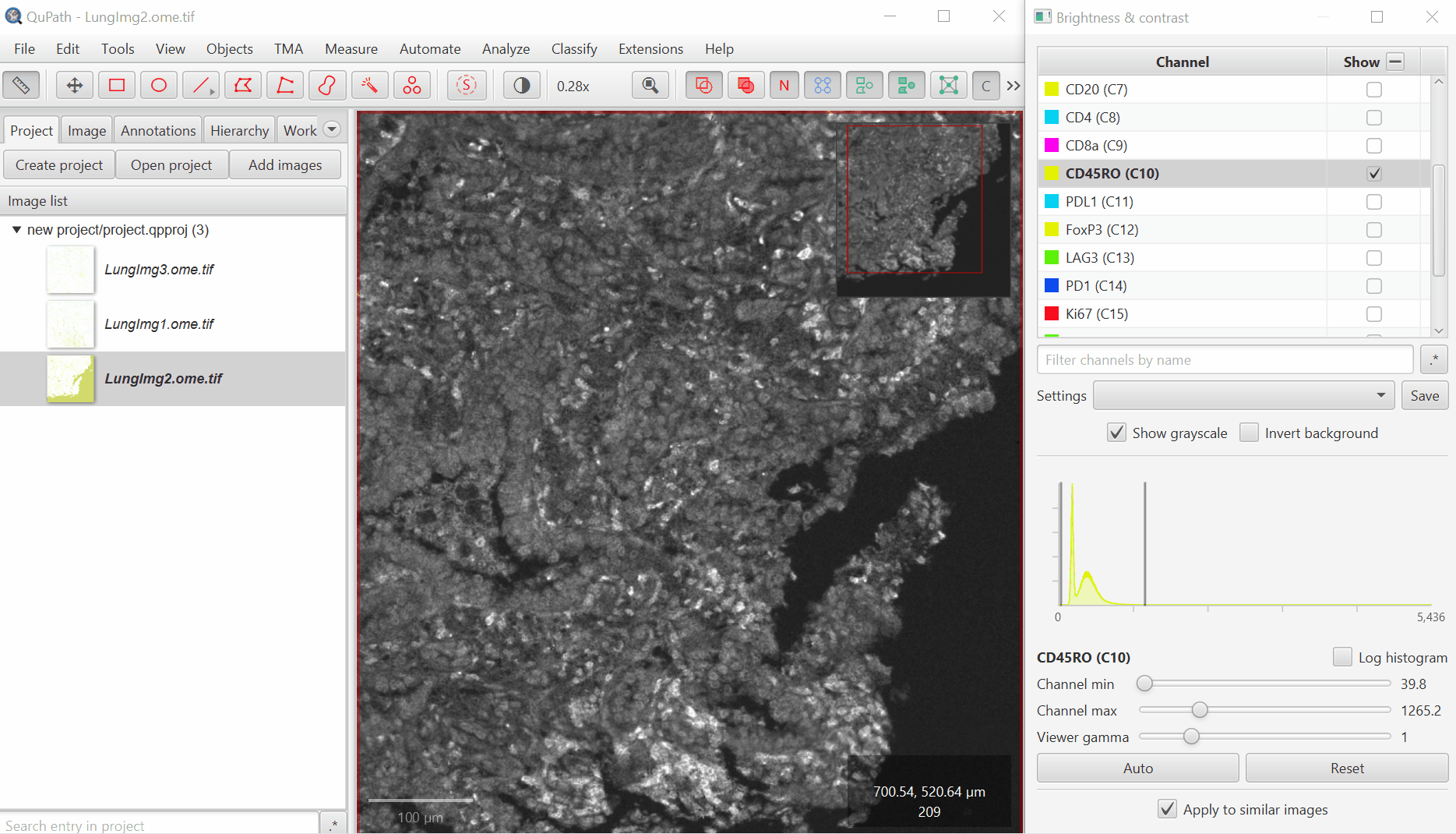
Task: Click the Zoom to fit magnifier icon
Action: (x=650, y=86)
